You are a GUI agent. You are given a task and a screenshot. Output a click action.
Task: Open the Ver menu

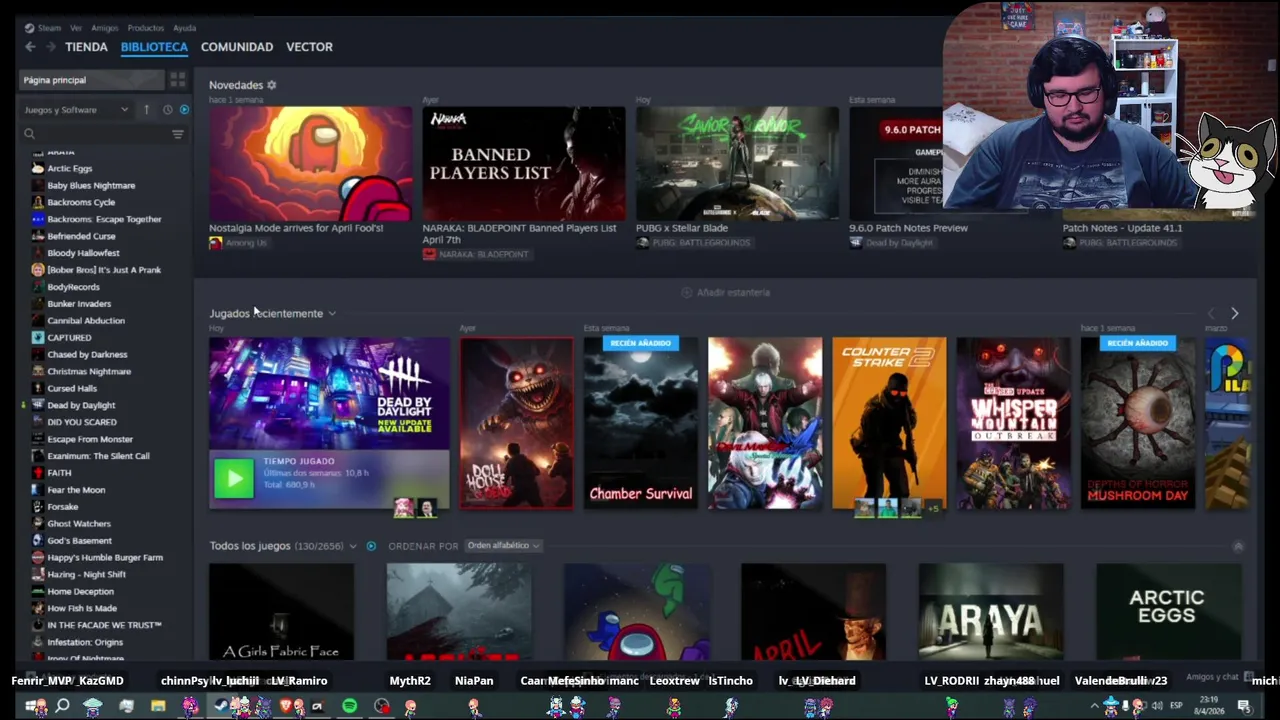pos(76,28)
